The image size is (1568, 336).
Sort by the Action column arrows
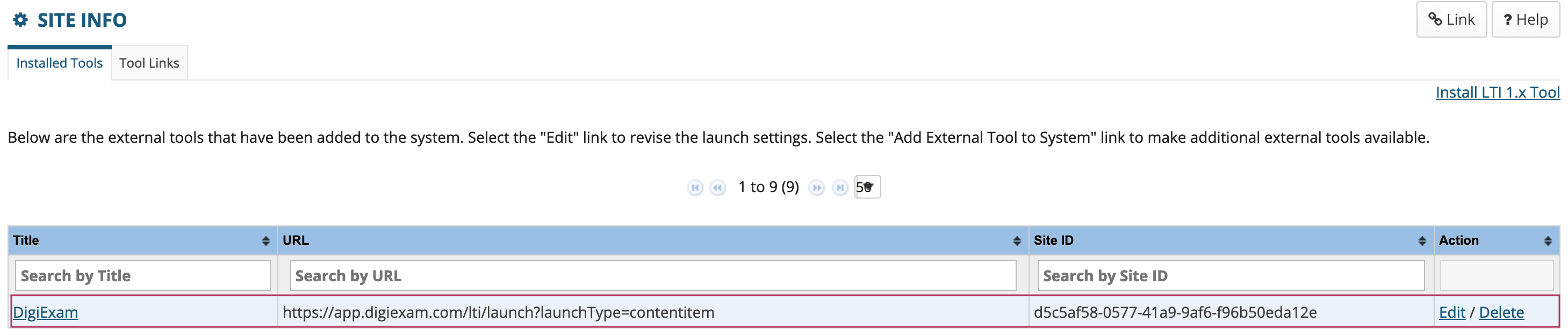tap(1547, 241)
